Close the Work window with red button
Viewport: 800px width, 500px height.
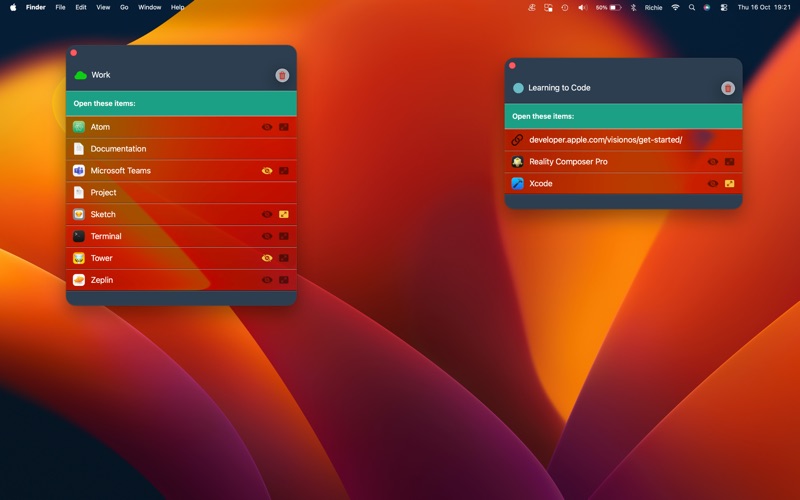(73, 53)
